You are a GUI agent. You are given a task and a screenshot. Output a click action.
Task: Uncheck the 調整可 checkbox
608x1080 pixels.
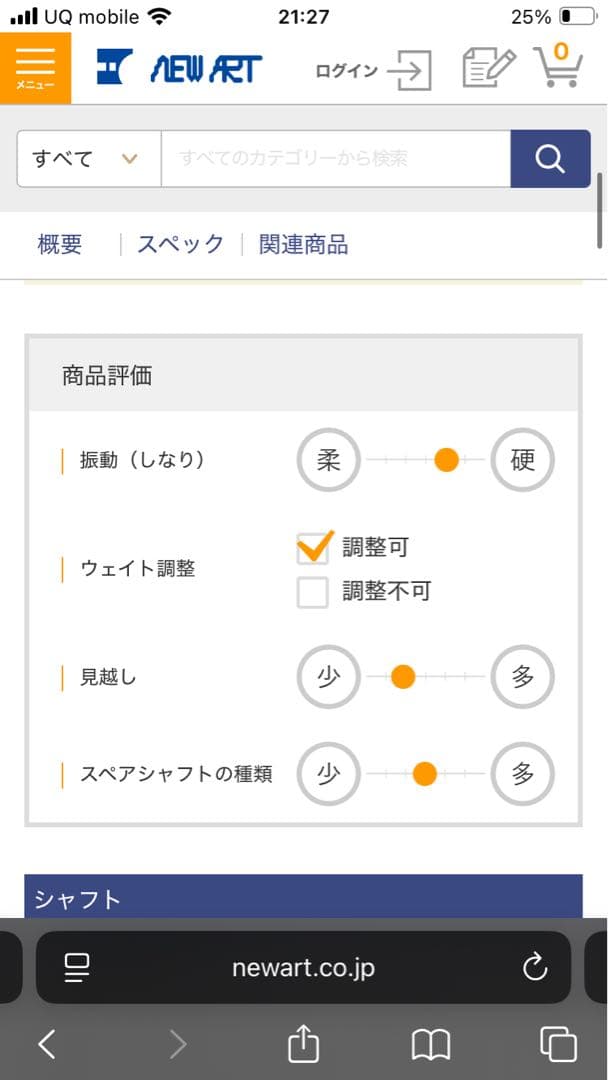(313, 547)
